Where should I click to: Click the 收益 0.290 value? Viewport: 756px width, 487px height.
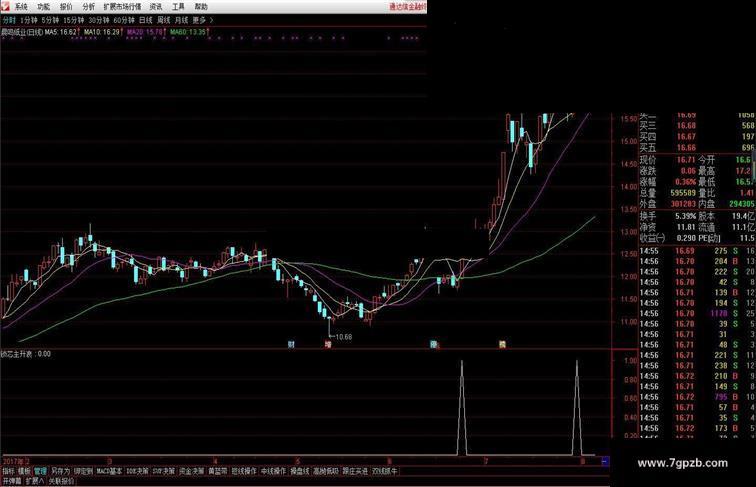(686, 238)
